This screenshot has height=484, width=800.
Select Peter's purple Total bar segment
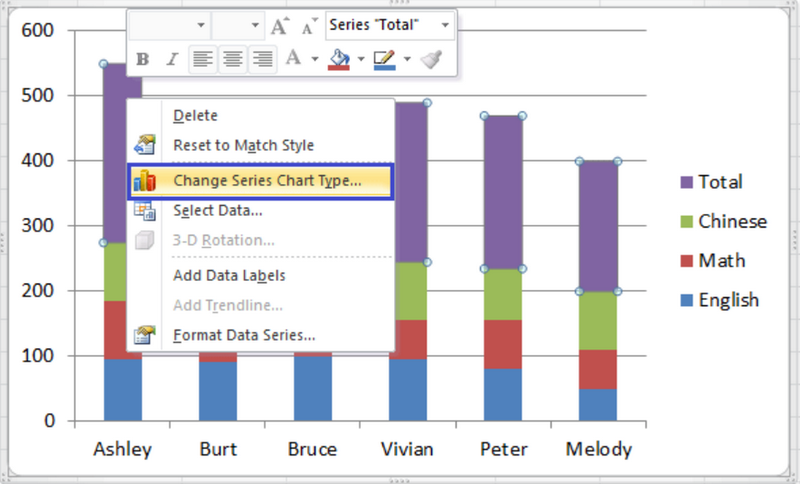pos(503,192)
